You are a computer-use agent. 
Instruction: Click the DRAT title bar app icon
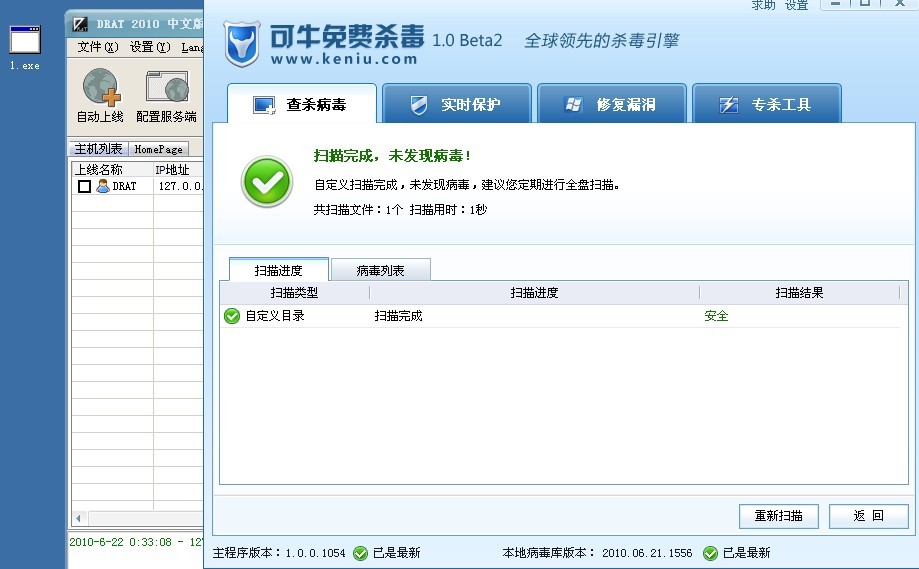point(80,24)
